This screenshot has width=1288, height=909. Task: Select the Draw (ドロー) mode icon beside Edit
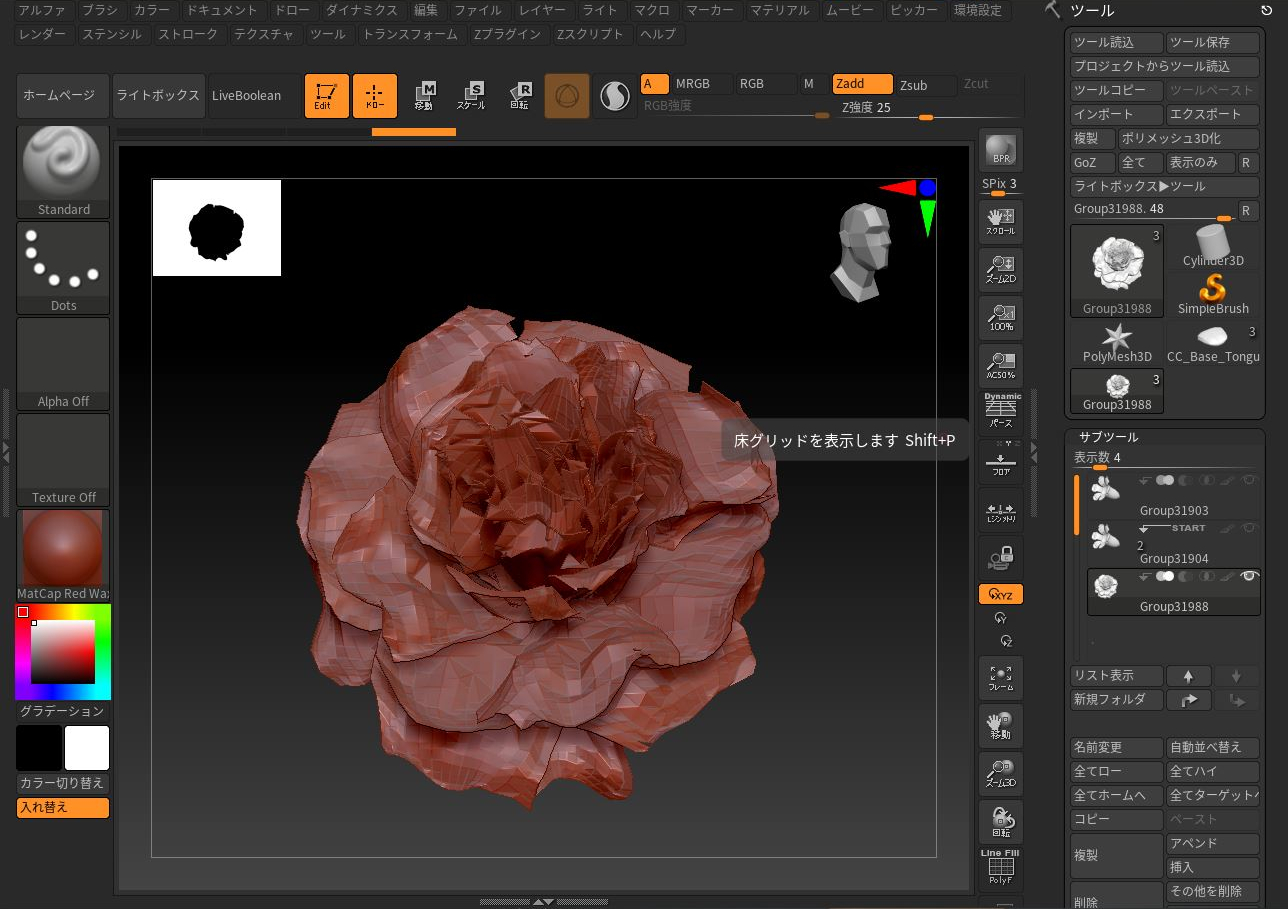[x=375, y=96]
